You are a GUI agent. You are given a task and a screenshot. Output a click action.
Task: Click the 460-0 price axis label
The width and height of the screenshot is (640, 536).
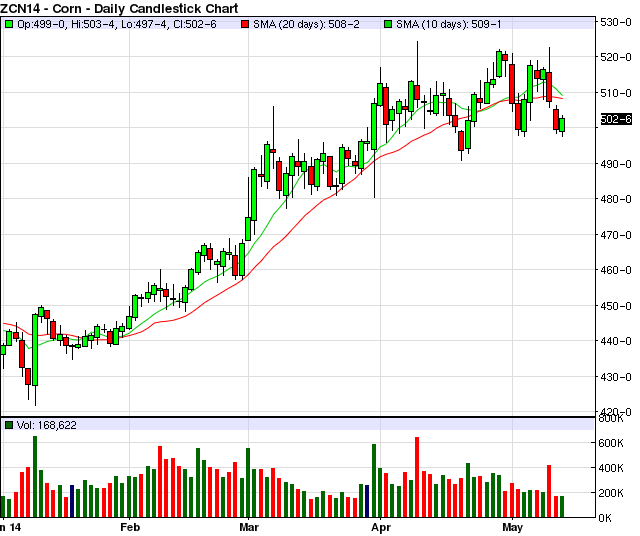[616, 270]
